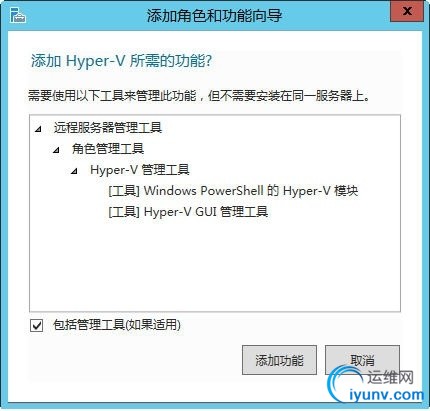Click the wizard icon in the title bar
Image resolution: width=430 pixels, height=411 pixels.
[18, 15]
